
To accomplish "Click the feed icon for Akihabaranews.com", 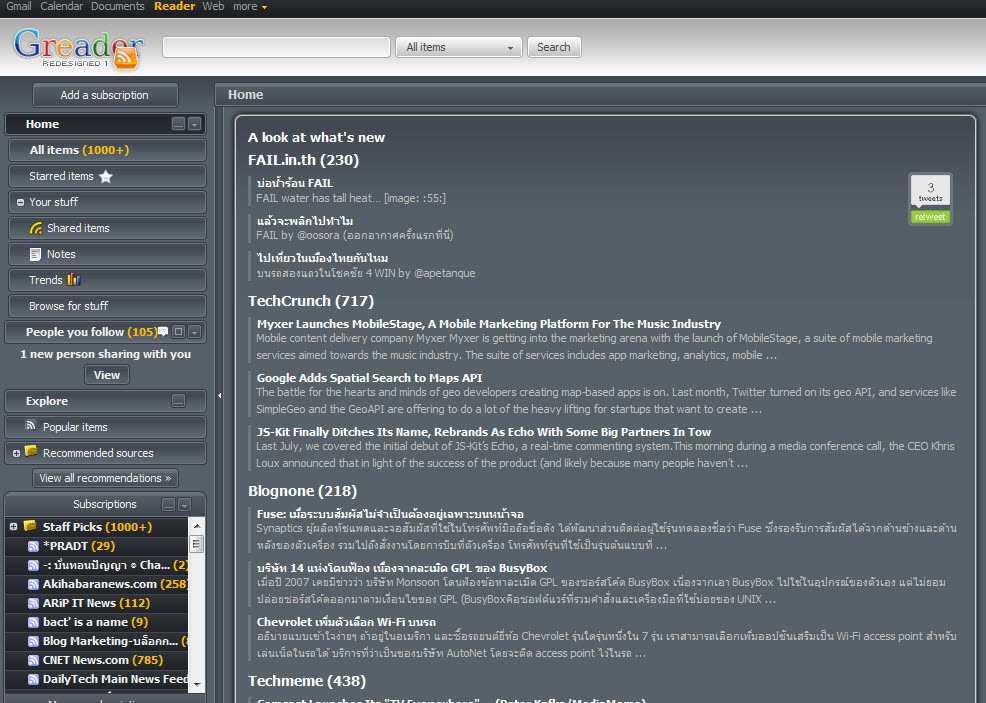I will pyautogui.click(x=33, y=584).
